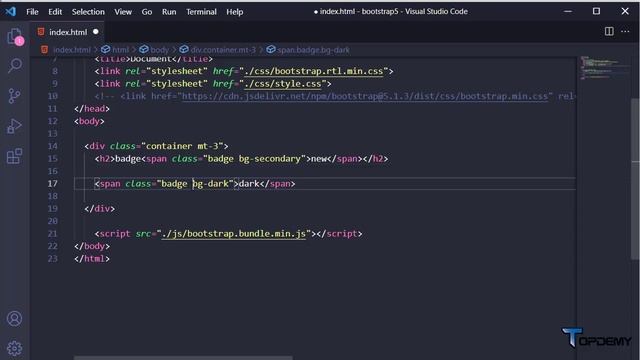
Task: Open the Extensions view icon
Action: pos(15,156)
